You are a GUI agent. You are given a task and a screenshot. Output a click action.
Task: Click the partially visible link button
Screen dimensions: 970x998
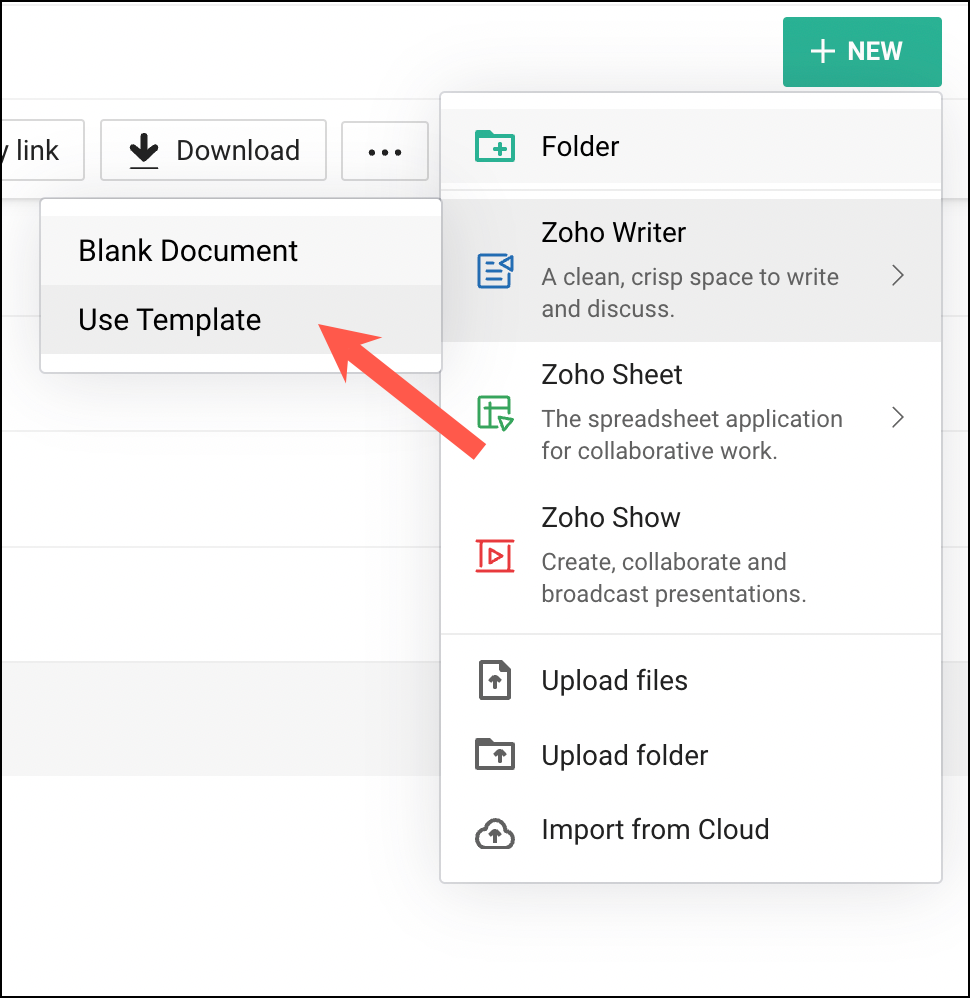coord(42,150)
